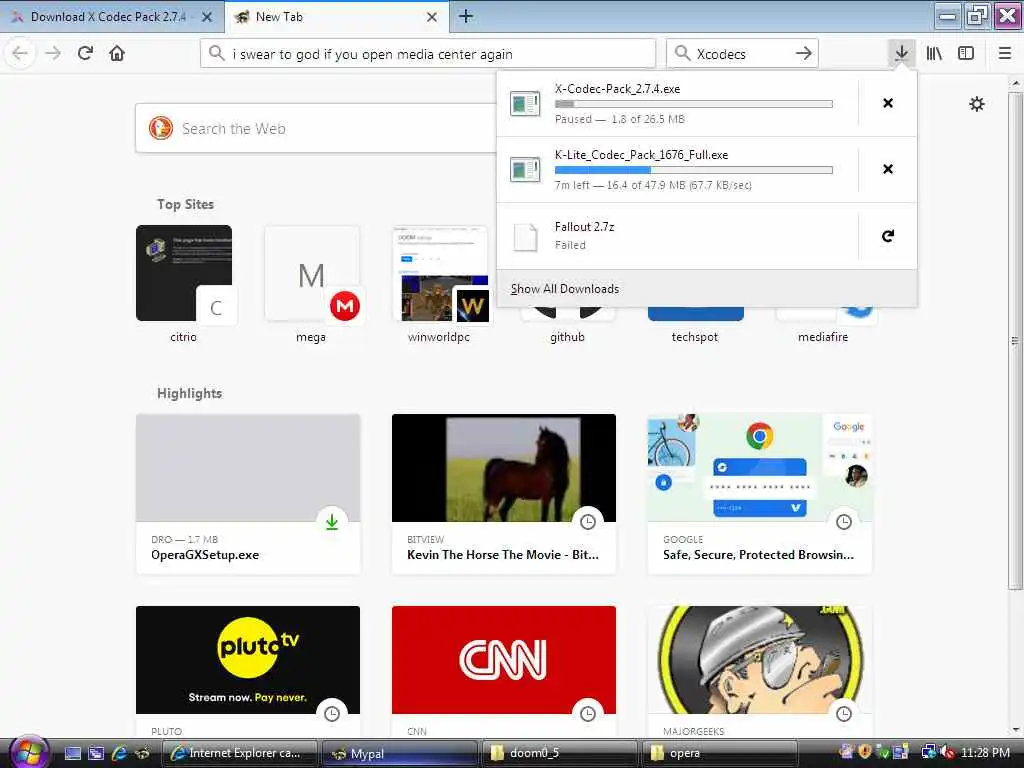Retry the failed Fallout 2.7z download

[888, 236]
